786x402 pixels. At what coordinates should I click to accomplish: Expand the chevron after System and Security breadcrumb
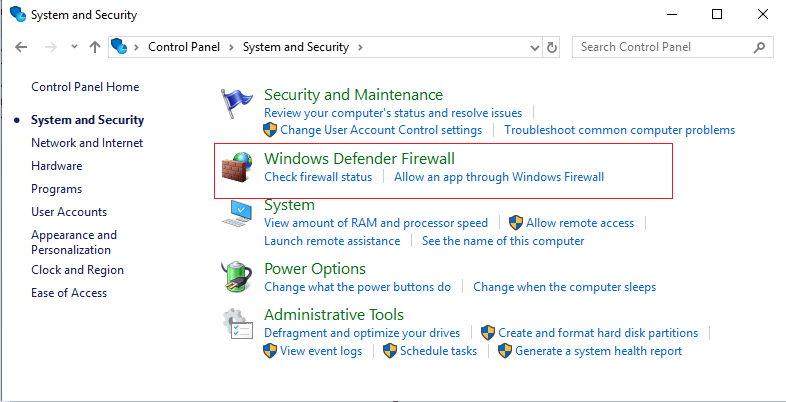point(360,47)
